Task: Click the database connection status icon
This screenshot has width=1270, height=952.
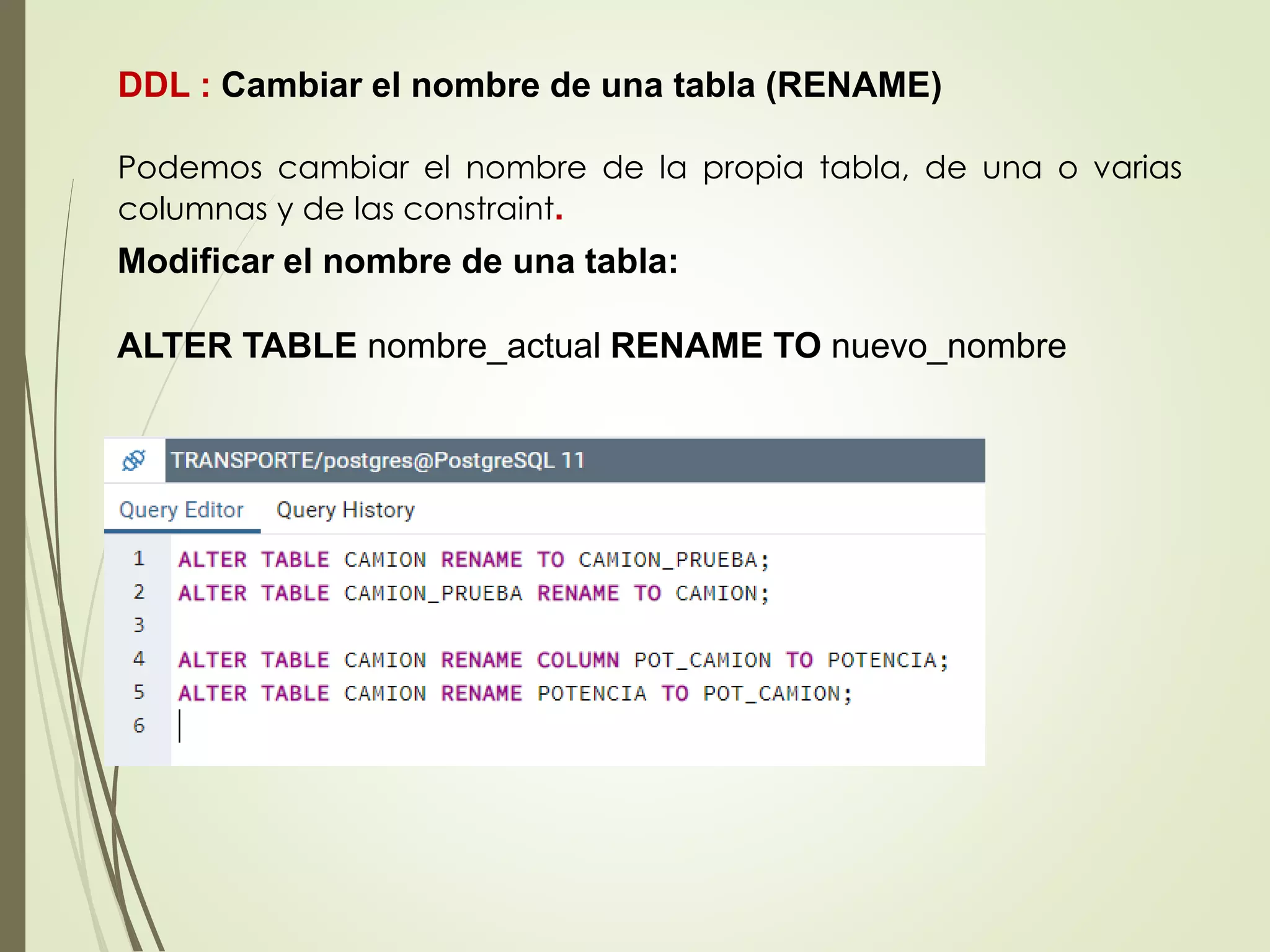Action: (x=134, y=461)
